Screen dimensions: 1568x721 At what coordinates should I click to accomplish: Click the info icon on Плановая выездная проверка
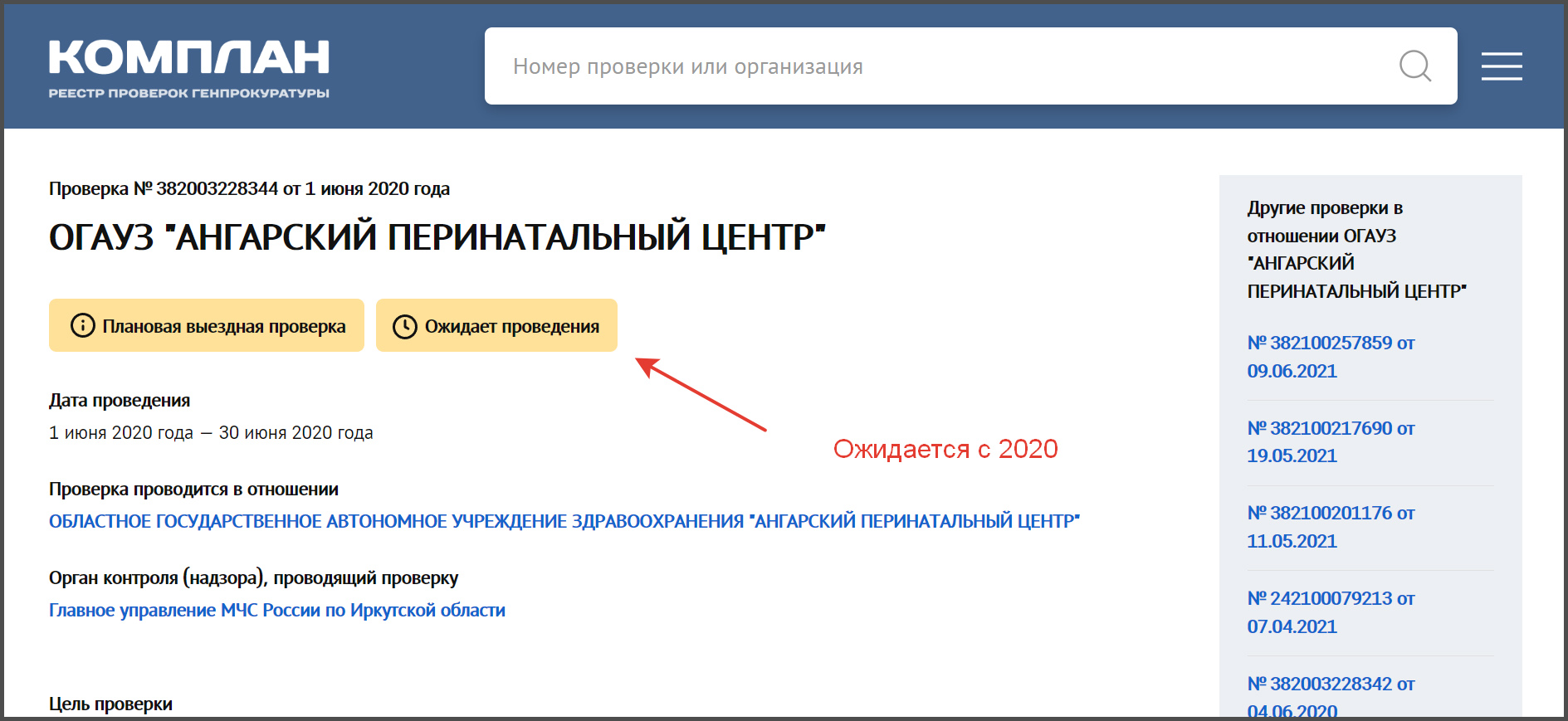[83, 325]
